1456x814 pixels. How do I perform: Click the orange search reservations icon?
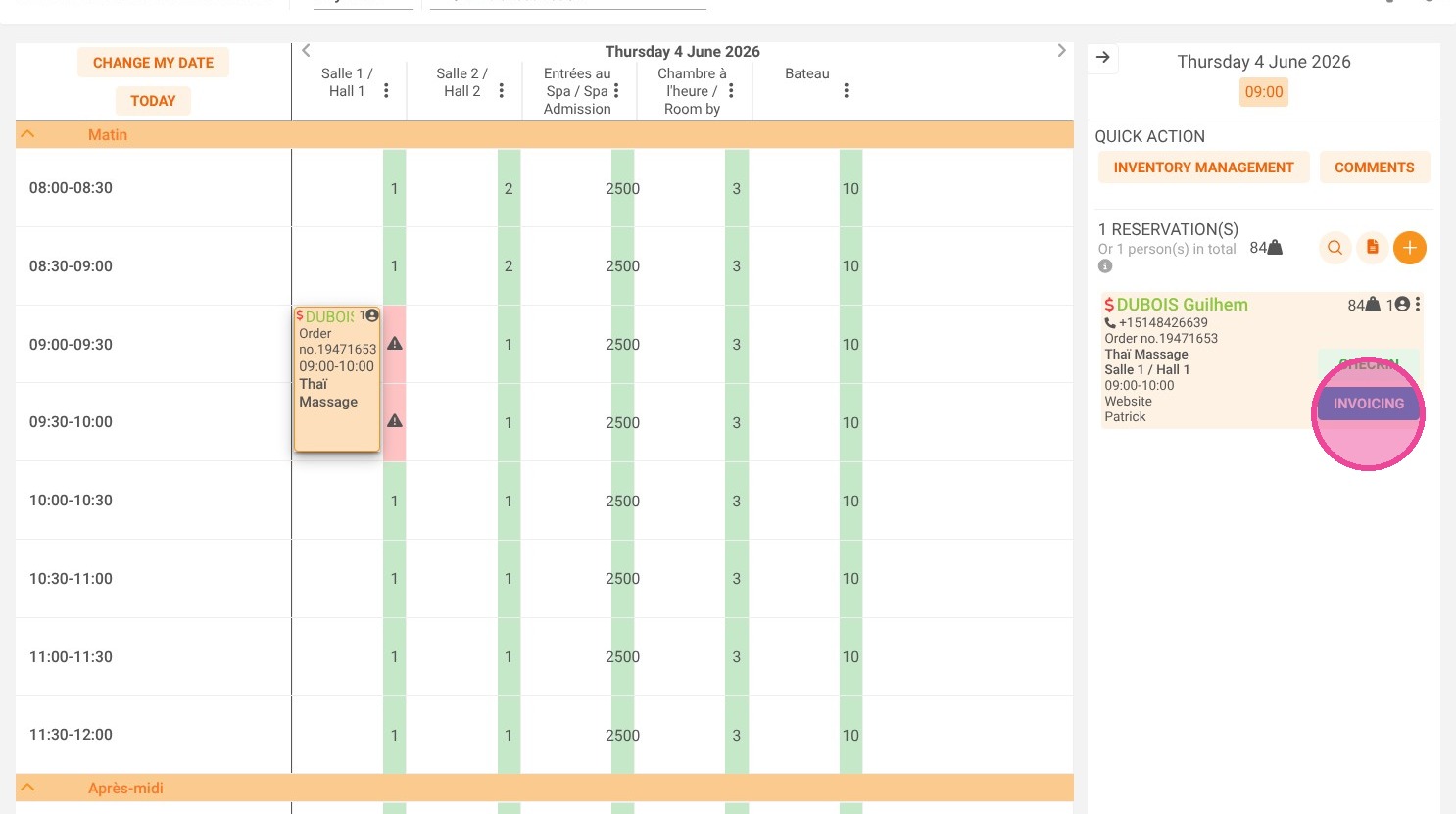(x=1335, y=248)
